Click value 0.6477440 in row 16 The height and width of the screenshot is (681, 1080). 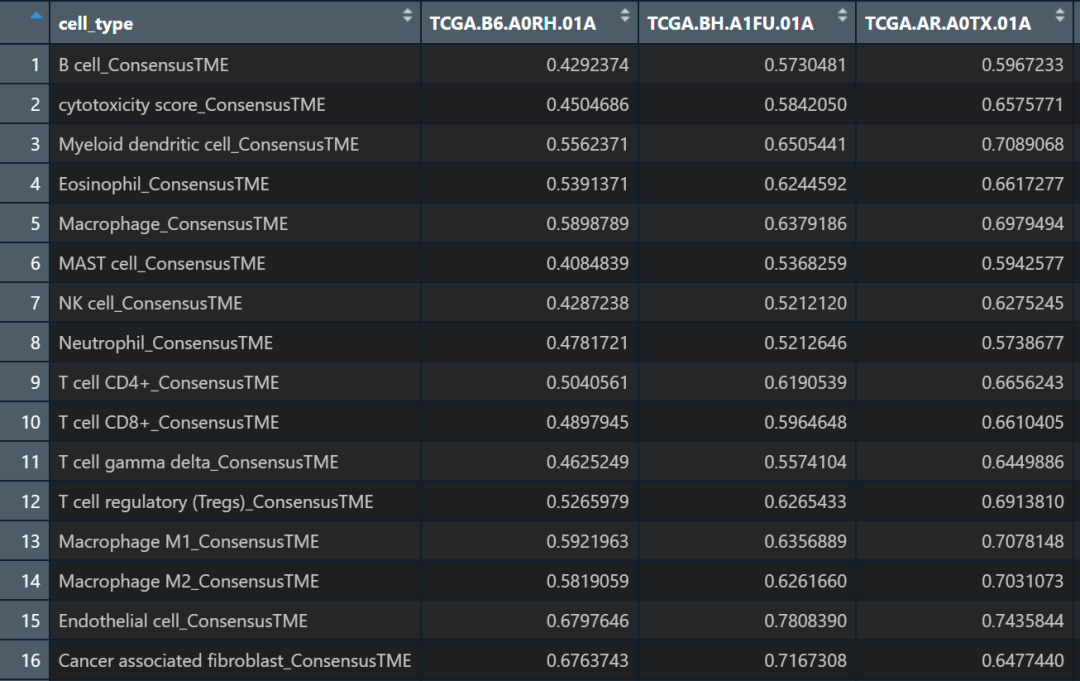click(x=1023, y=661)
